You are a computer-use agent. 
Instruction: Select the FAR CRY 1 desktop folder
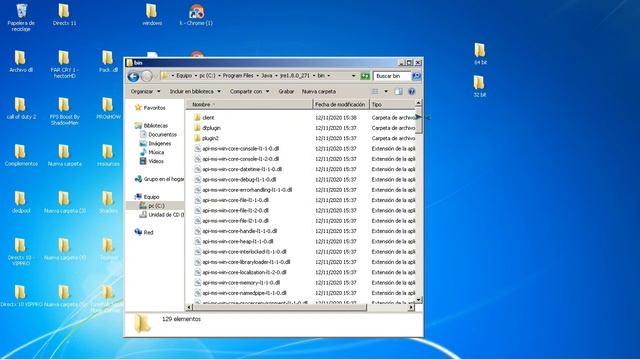click(x=64, y=64)
